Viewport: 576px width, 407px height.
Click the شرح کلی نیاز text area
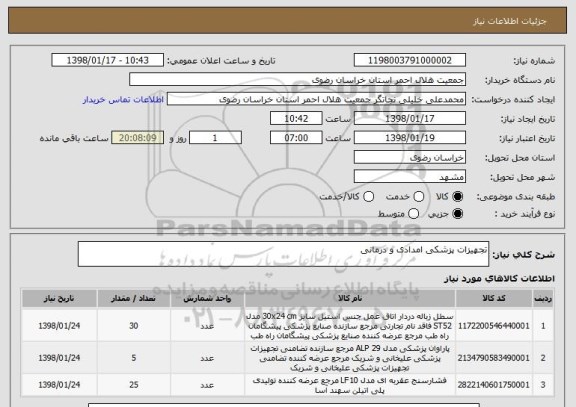[283, 254]
